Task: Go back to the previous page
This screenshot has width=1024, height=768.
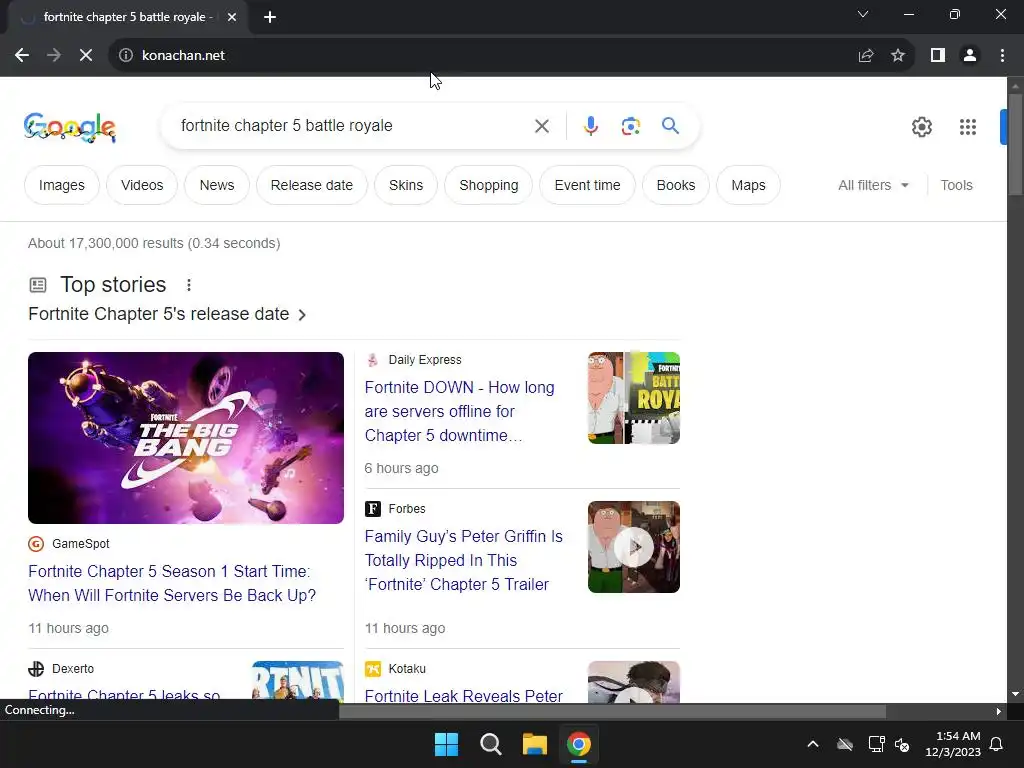Action: pyautogui.click(x=22, y=56)
